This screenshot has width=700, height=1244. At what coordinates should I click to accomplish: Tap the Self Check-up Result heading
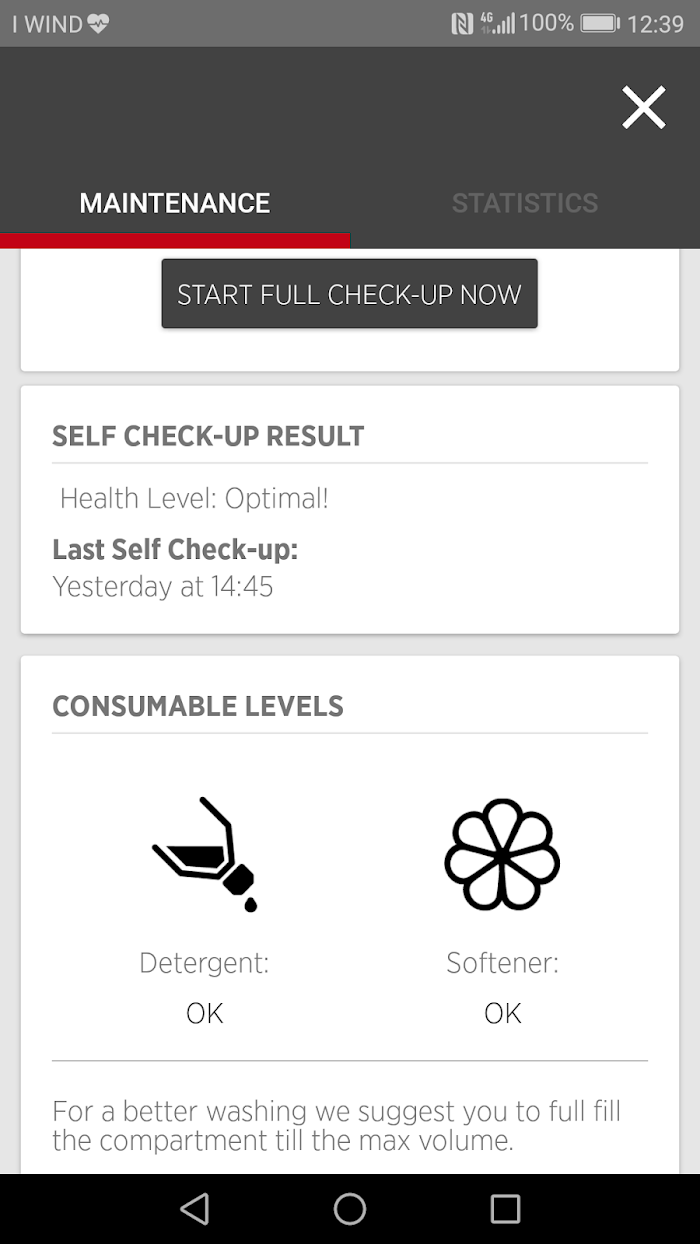coord(208,436)
